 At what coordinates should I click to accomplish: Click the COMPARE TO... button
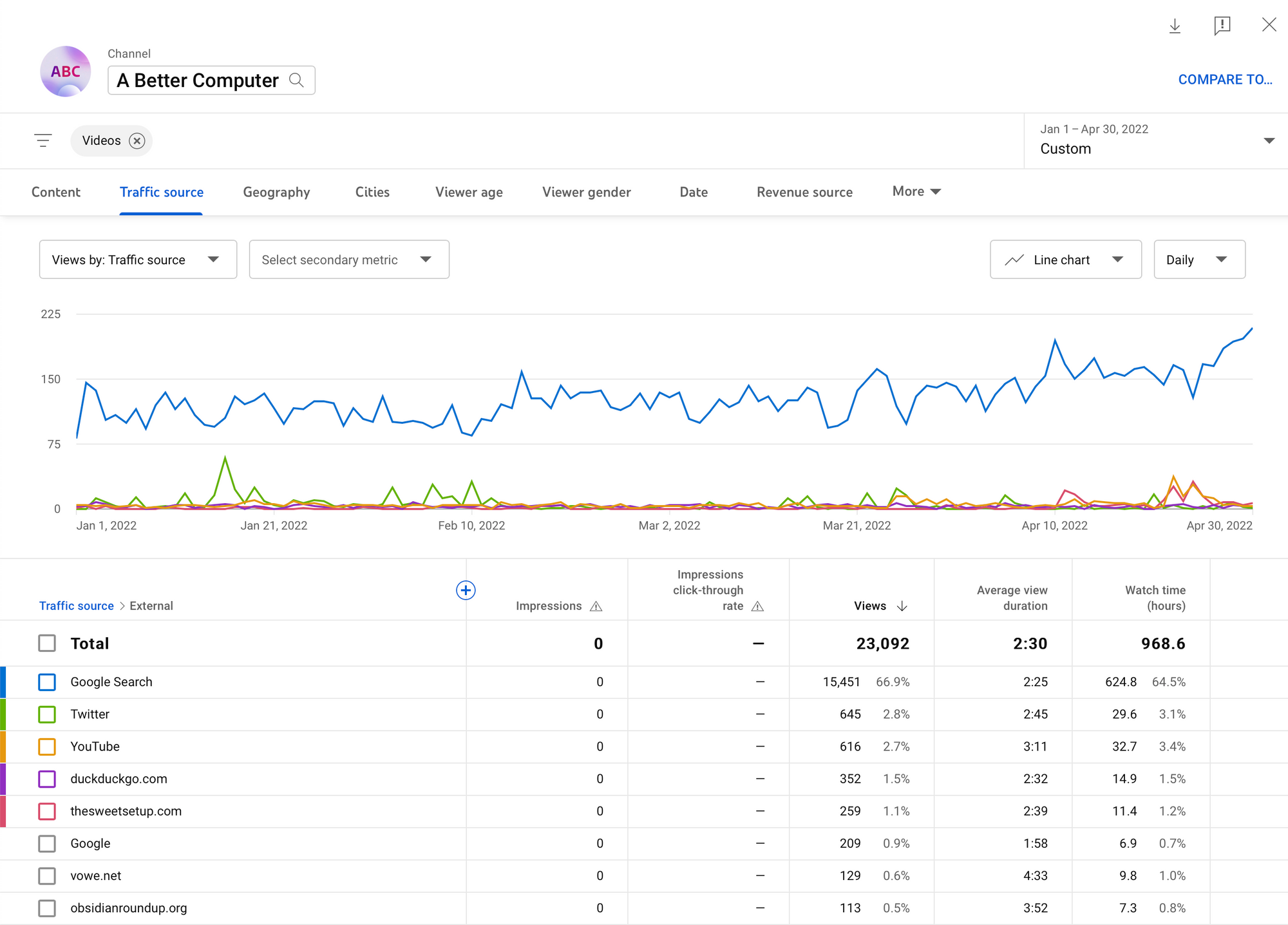click(x=1225, y=79)
